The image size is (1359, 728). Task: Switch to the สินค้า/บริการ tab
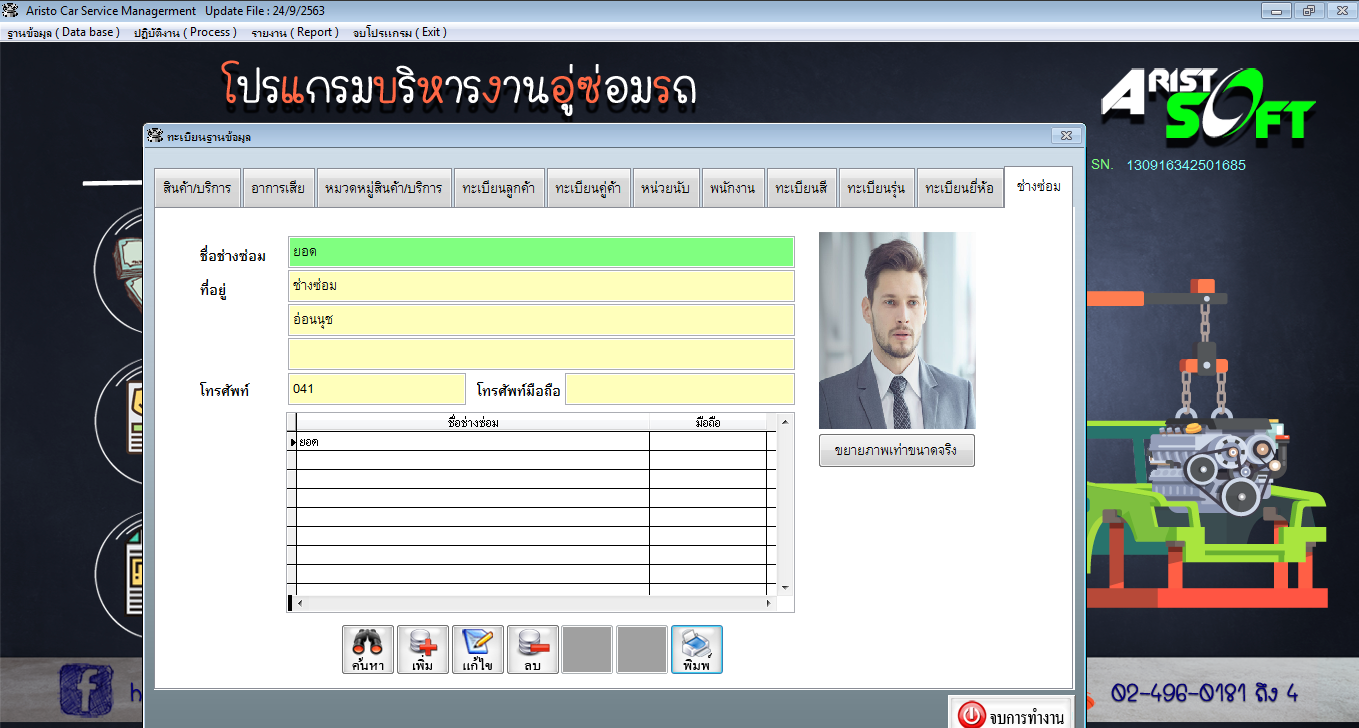(197, 188)
